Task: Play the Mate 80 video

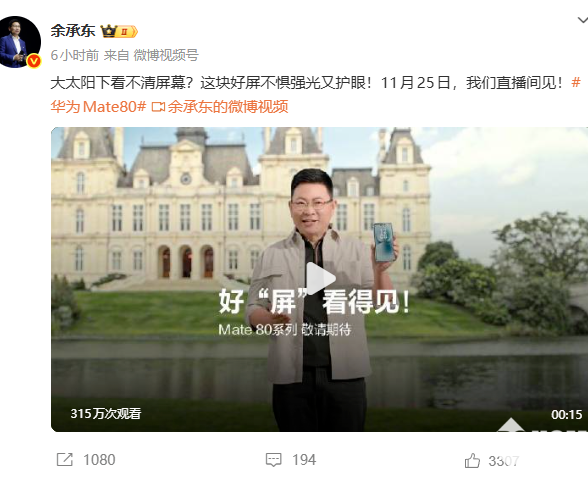Action: (x=321, y=279)
